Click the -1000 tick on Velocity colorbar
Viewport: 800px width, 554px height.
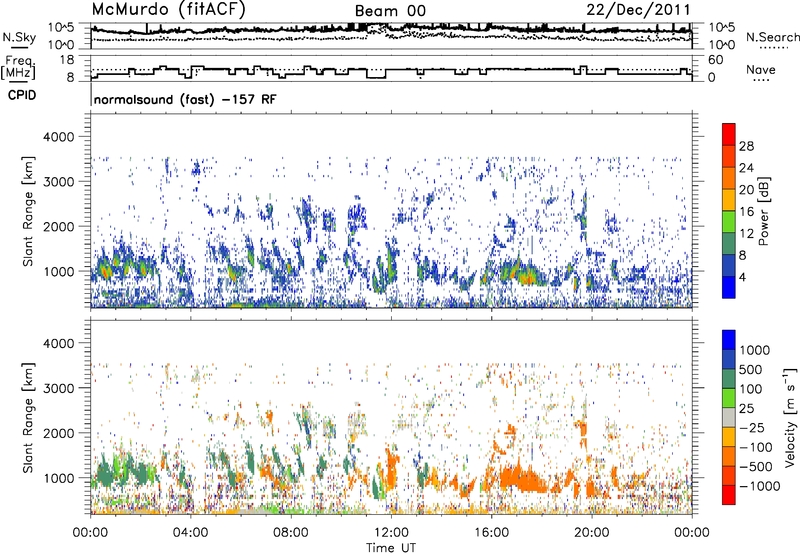pos(760,486)
